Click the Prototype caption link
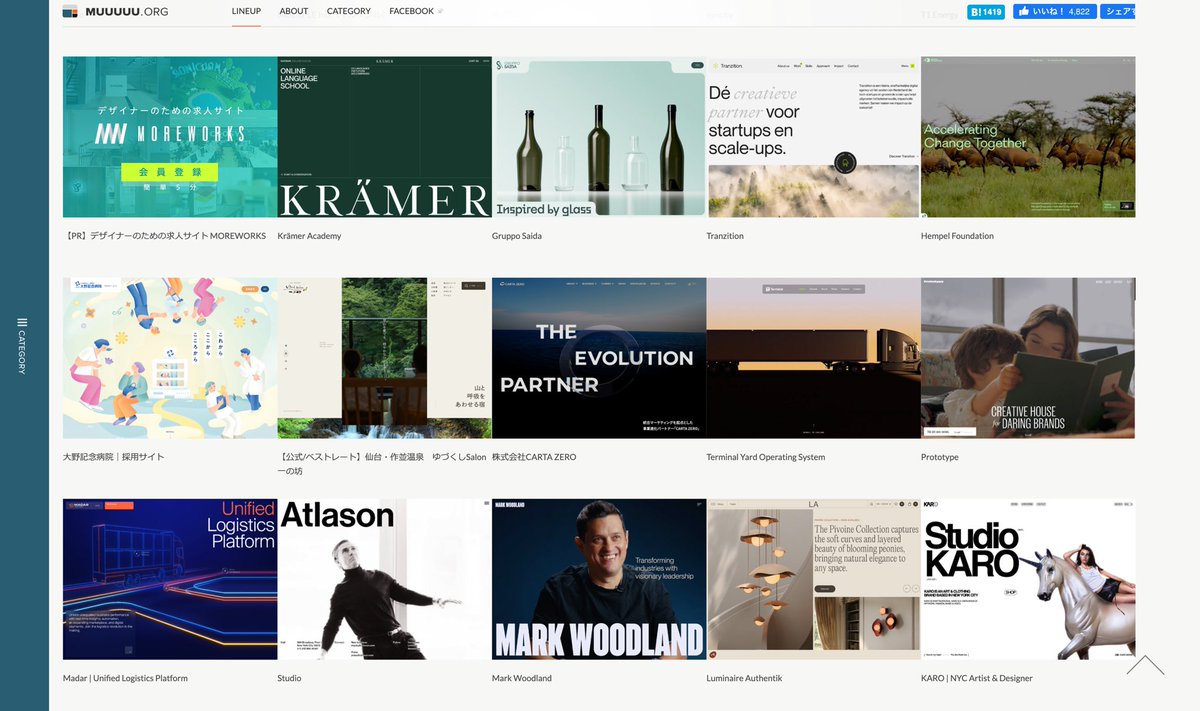 click(940, 457)
